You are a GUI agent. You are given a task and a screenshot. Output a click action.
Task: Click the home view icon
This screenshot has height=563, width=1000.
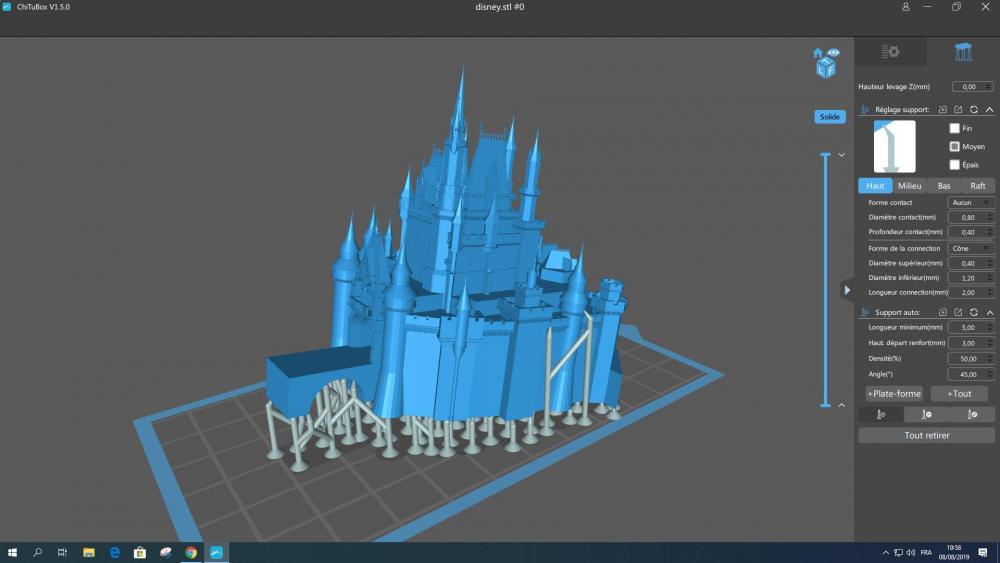coord(818,52)
